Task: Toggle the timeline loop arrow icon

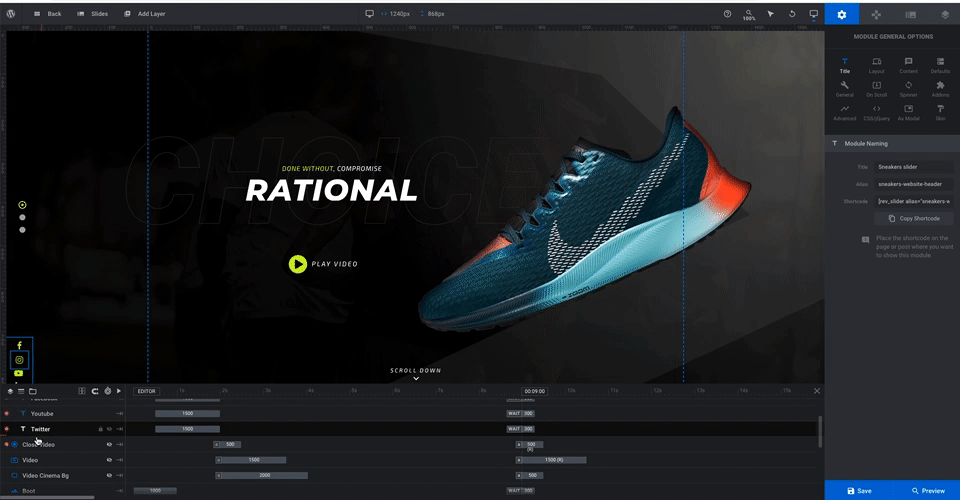Action: [x=95, y=391]
